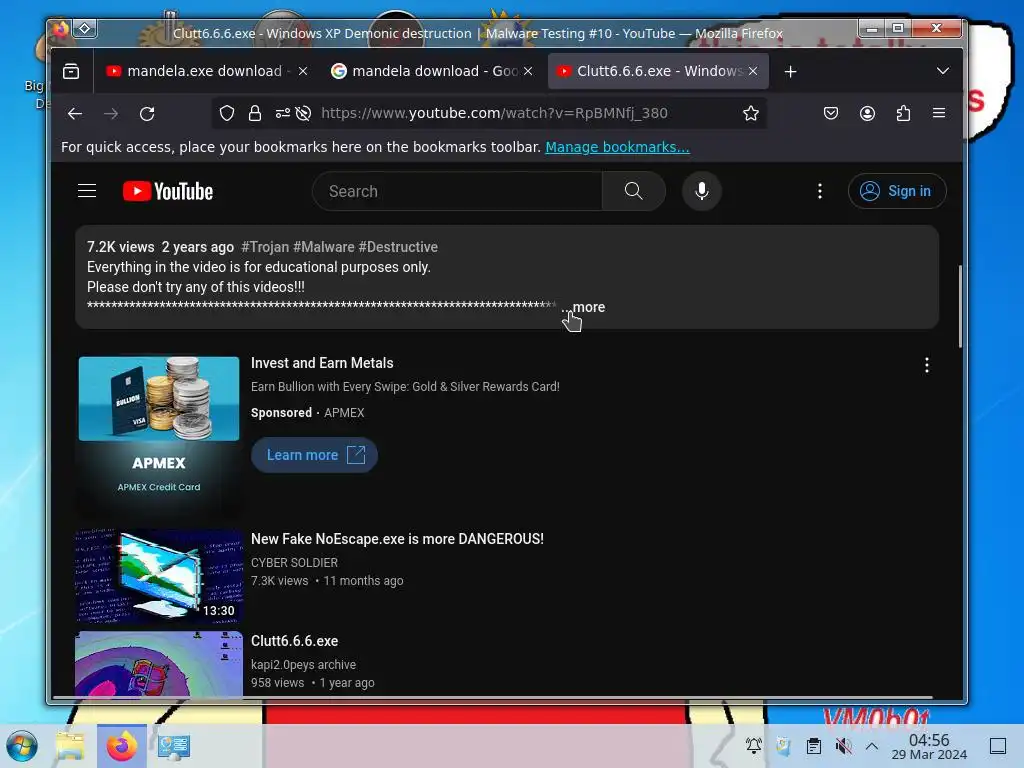The image size is (1024, 768).
Task: Focus the YouTube search field
Action: [x=457, y=191]
